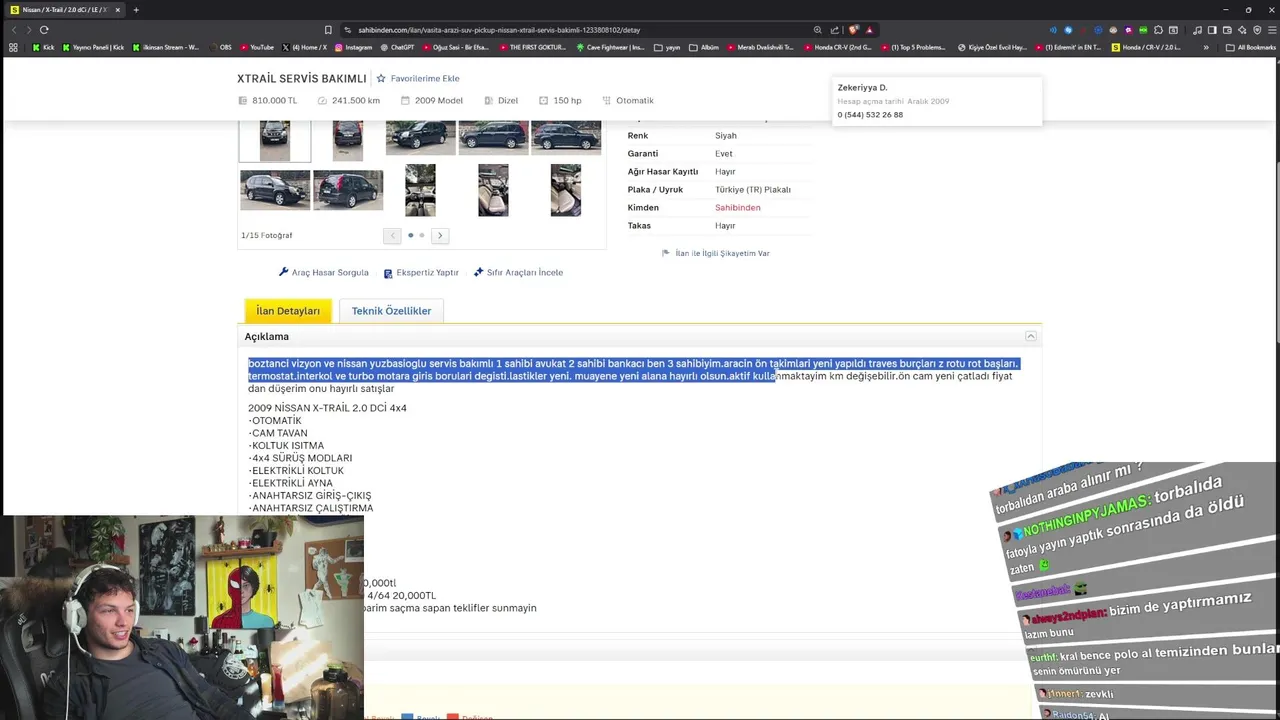Click the 150 hp text

[567, 100]
